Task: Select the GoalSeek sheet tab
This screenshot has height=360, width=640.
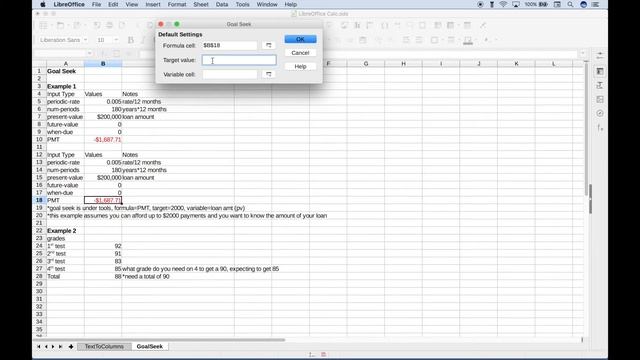Action: tap(149, 347)
